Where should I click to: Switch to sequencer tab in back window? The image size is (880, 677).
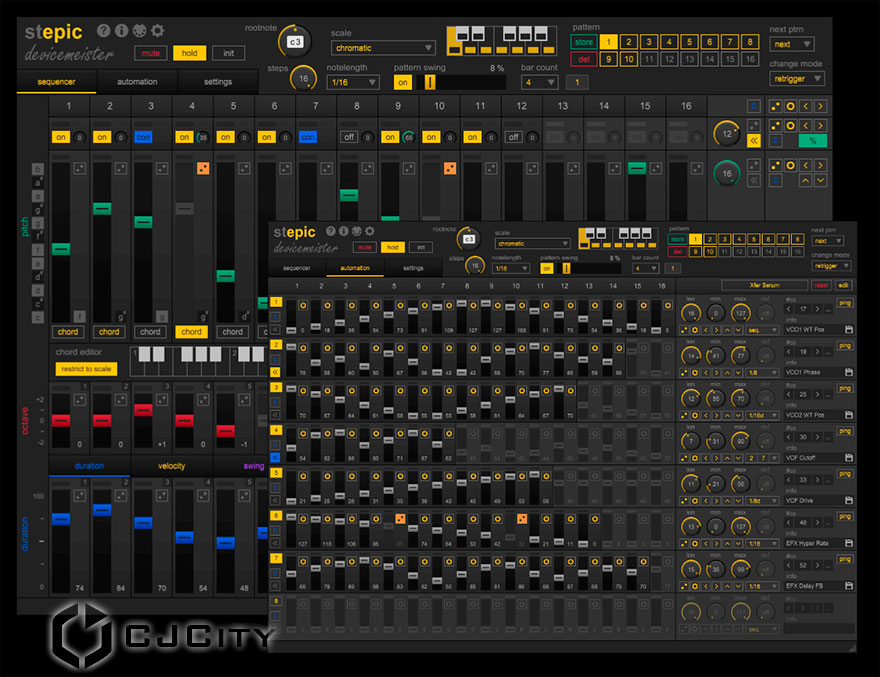(x=56, y=82)
